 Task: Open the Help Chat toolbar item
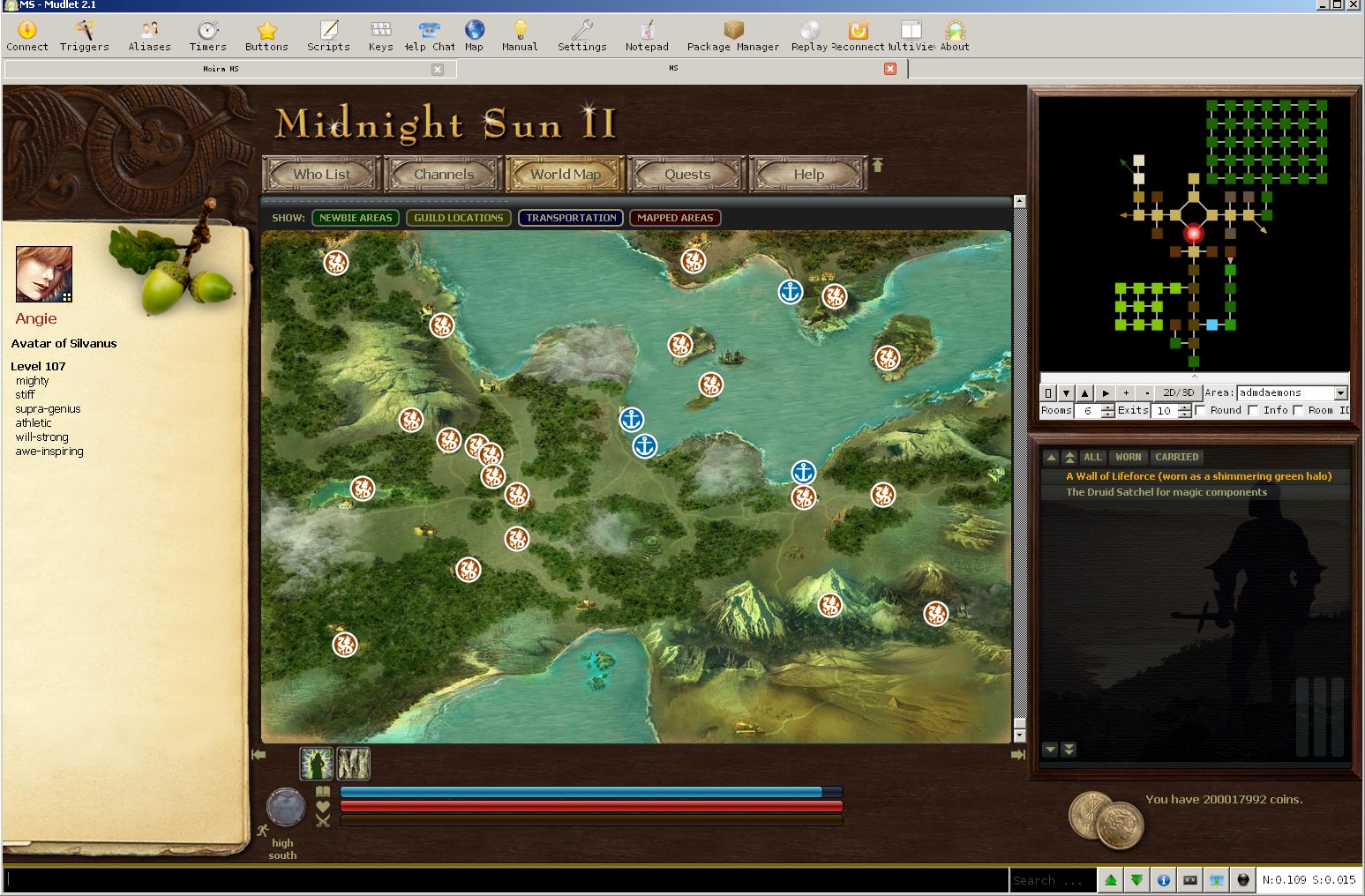[x=430, y=36]
